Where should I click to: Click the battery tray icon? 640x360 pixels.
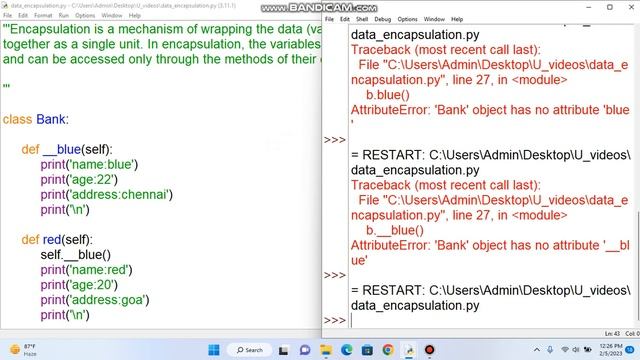point(588,350)
